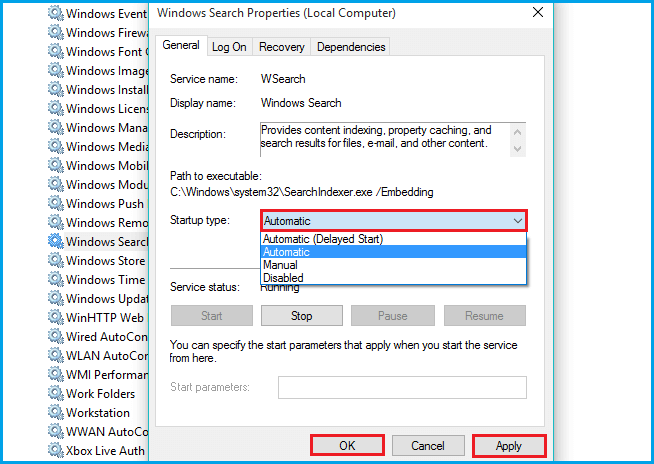This screenshot has height=464, width=654.
Task: Click gear icon beside Windows Update service
Action: [x=55, y=298]
